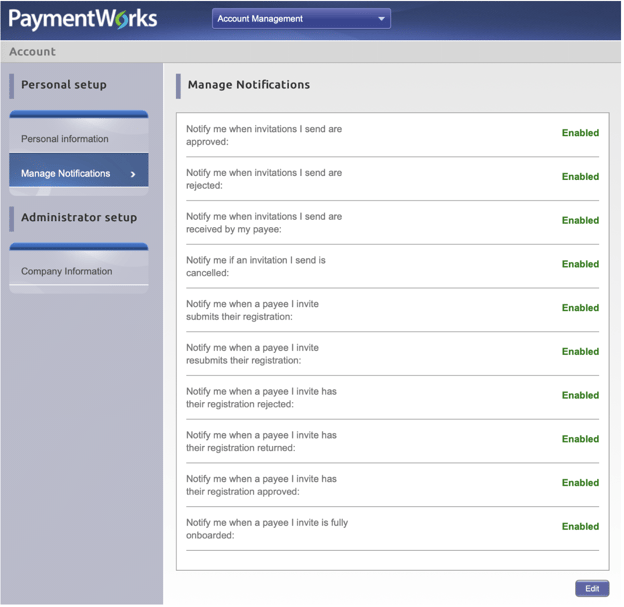
Task: Click the Edit button
Action: pyautogui.click(x=593, y=589)
